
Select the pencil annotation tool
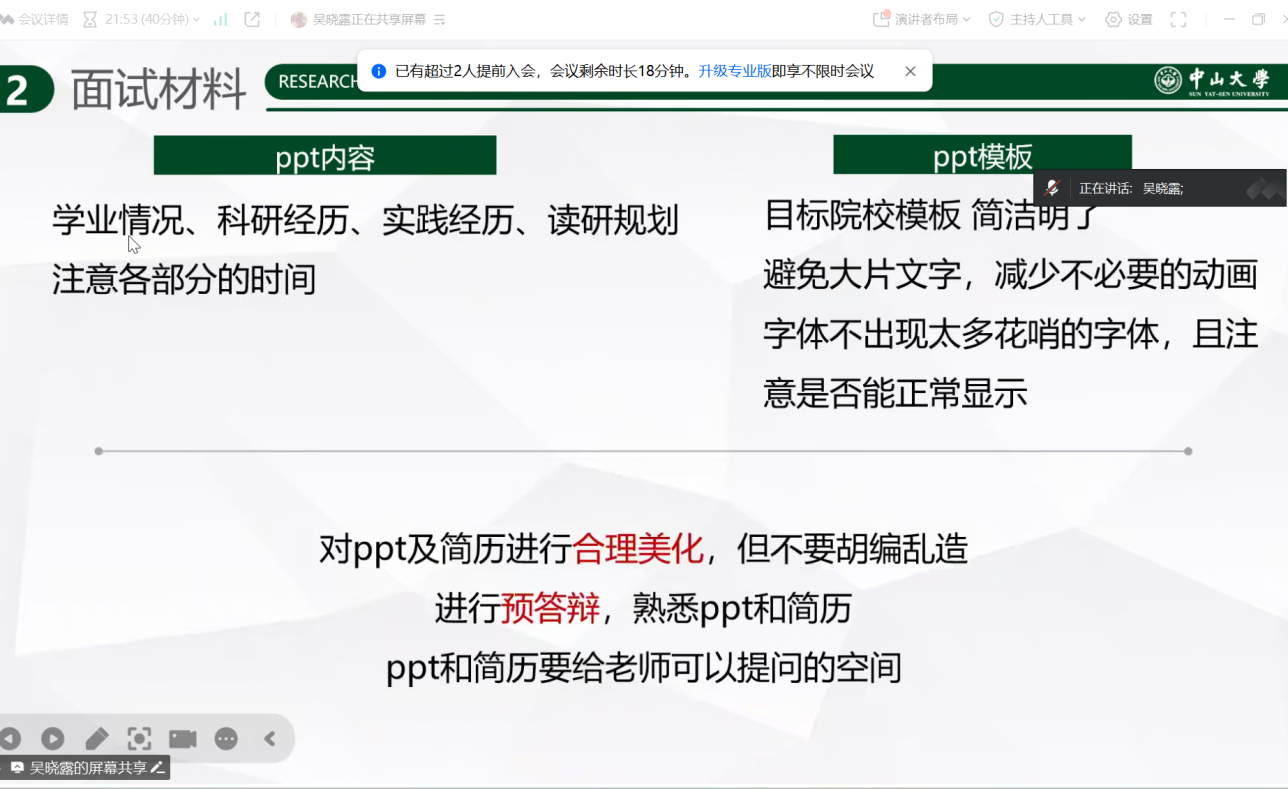click(x=96, y=739)
